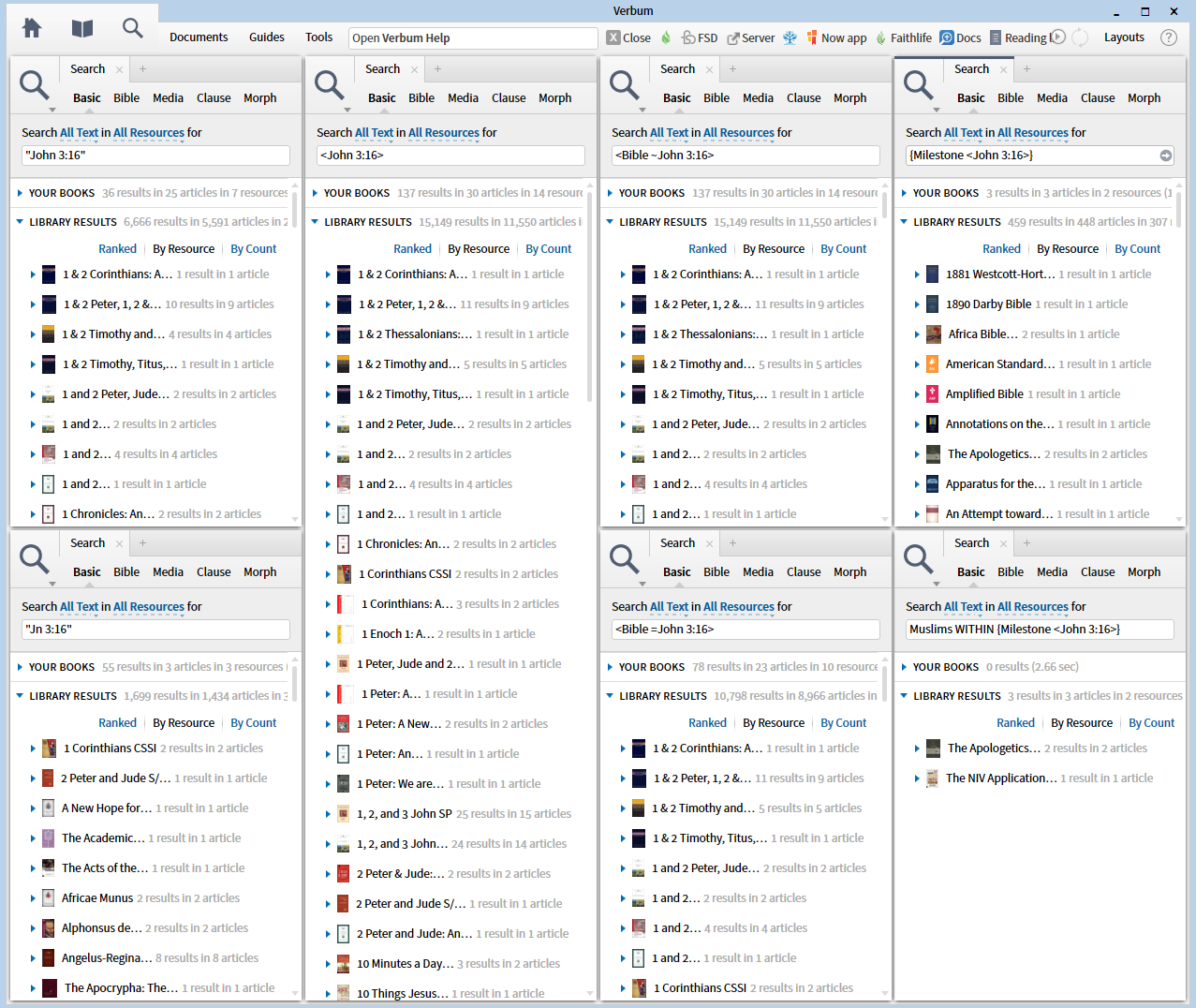Open the Faithlife shortcut

904,37
